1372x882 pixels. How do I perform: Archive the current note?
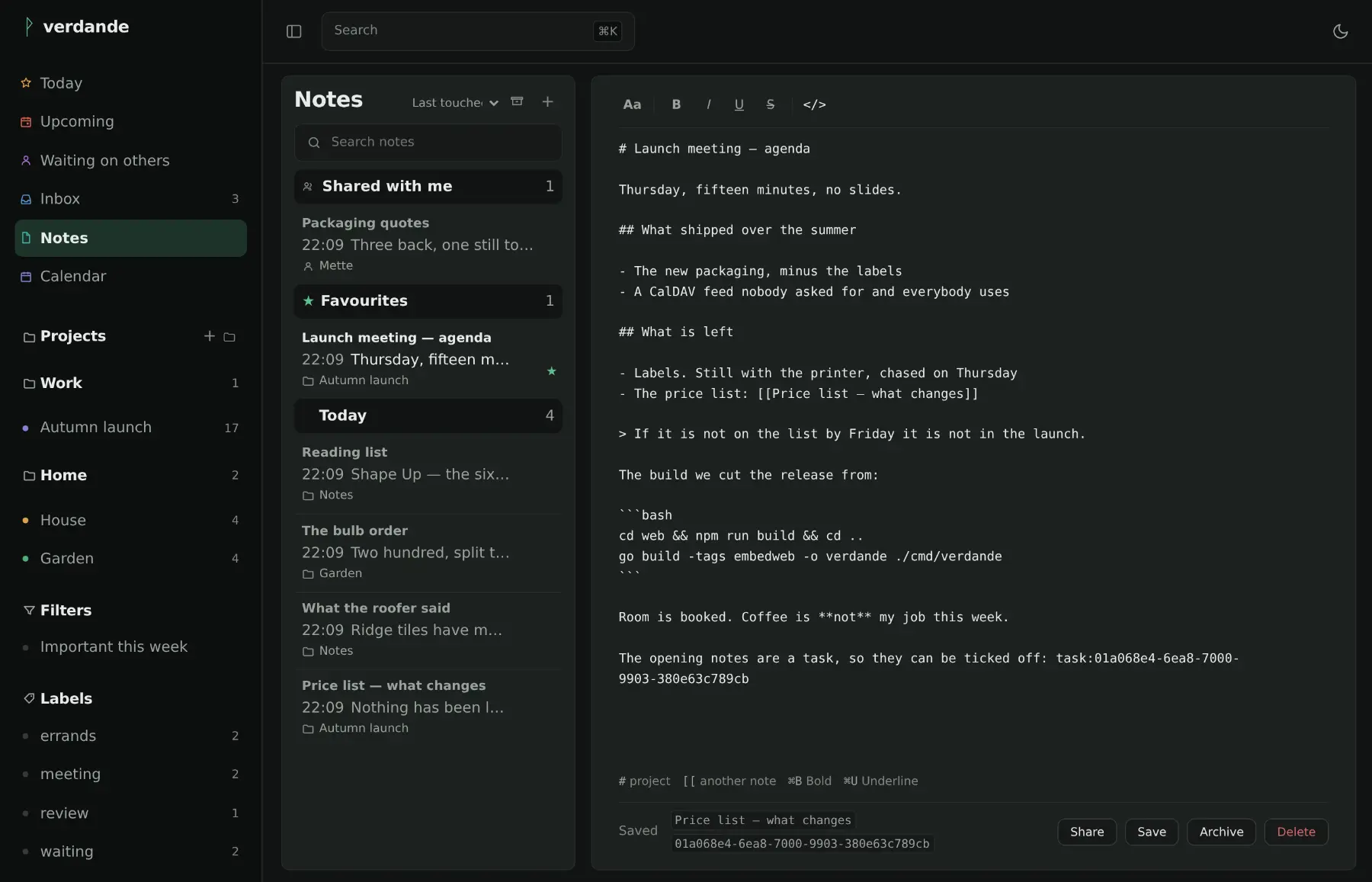click(x=1221, y=832)
